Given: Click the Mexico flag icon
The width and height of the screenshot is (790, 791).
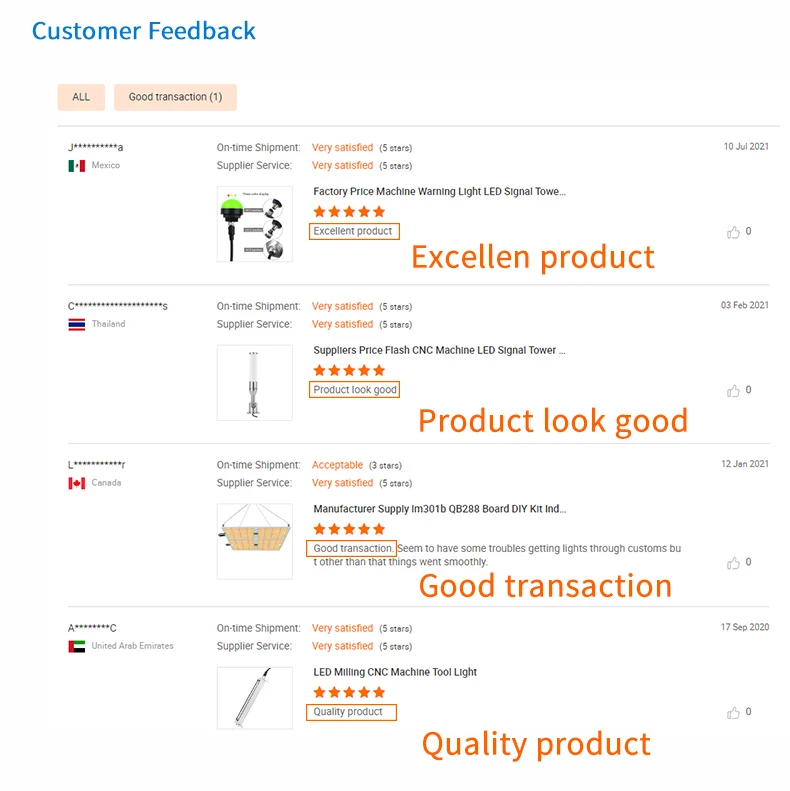Looking at the screenshot, I should (x=77, y=166).
